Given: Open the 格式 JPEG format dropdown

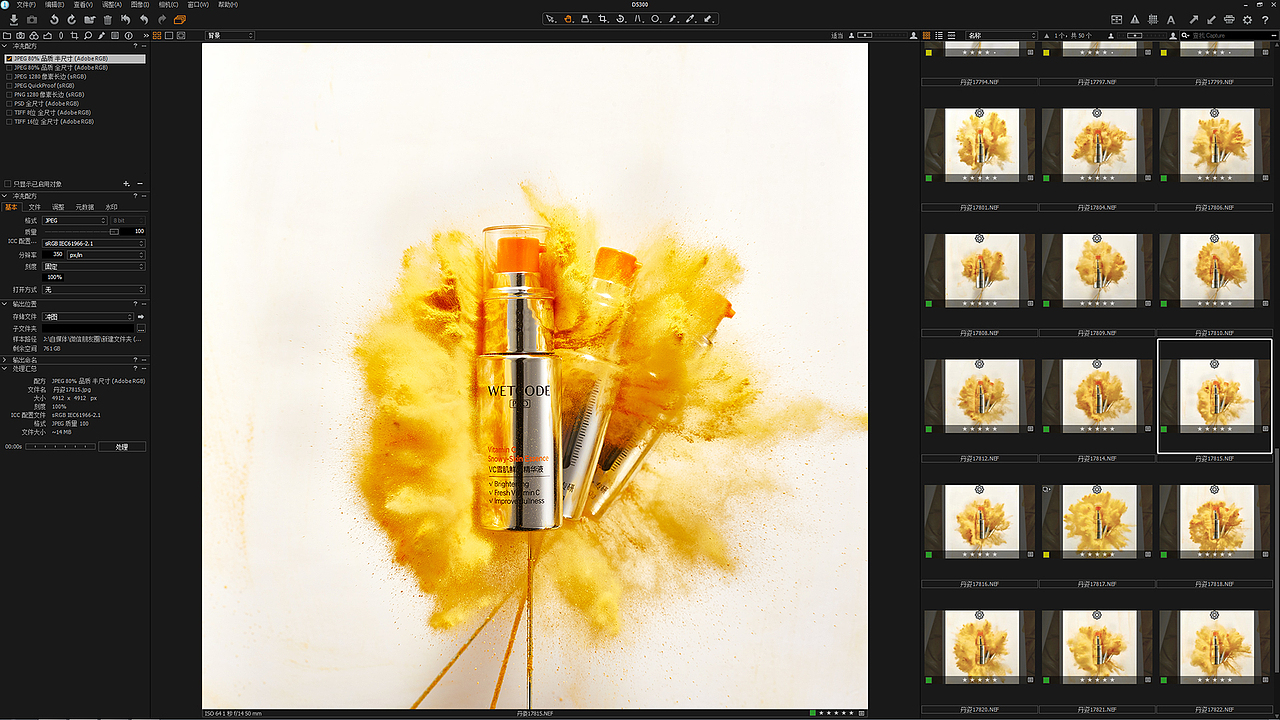Looking at the screenshot, I should pyautogui.click(x=74, y=220).
